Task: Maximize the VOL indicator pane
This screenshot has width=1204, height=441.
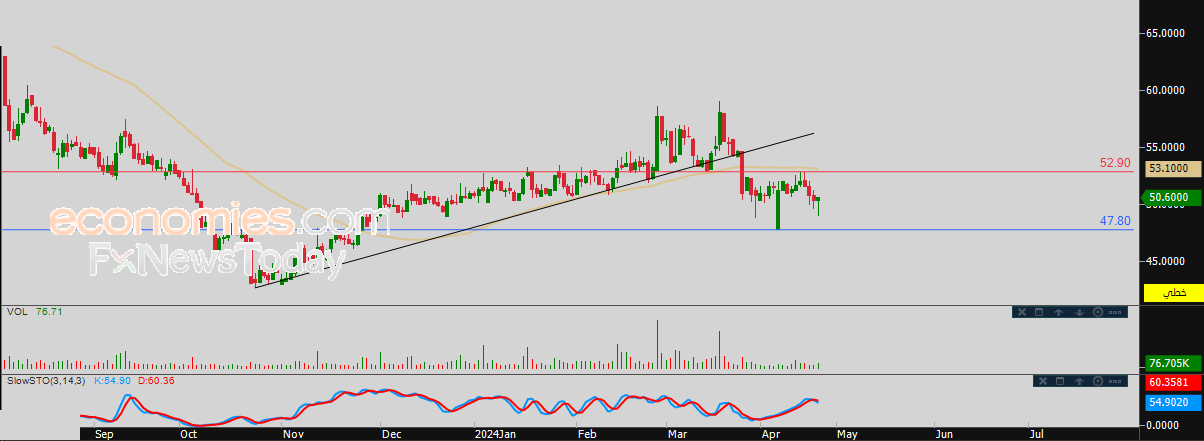Action: [x=1038, y=313]
